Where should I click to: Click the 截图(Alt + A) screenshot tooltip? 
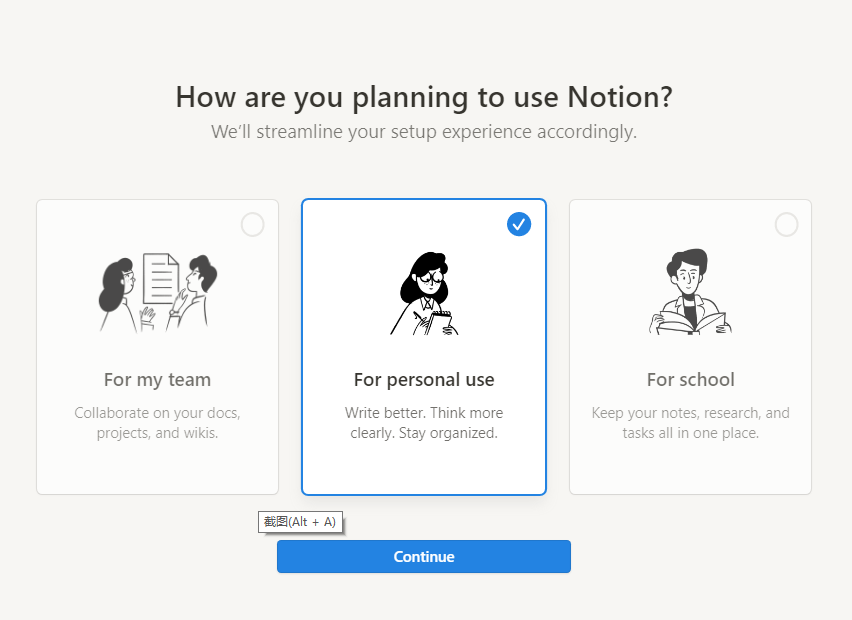click(x=300, y=522)
